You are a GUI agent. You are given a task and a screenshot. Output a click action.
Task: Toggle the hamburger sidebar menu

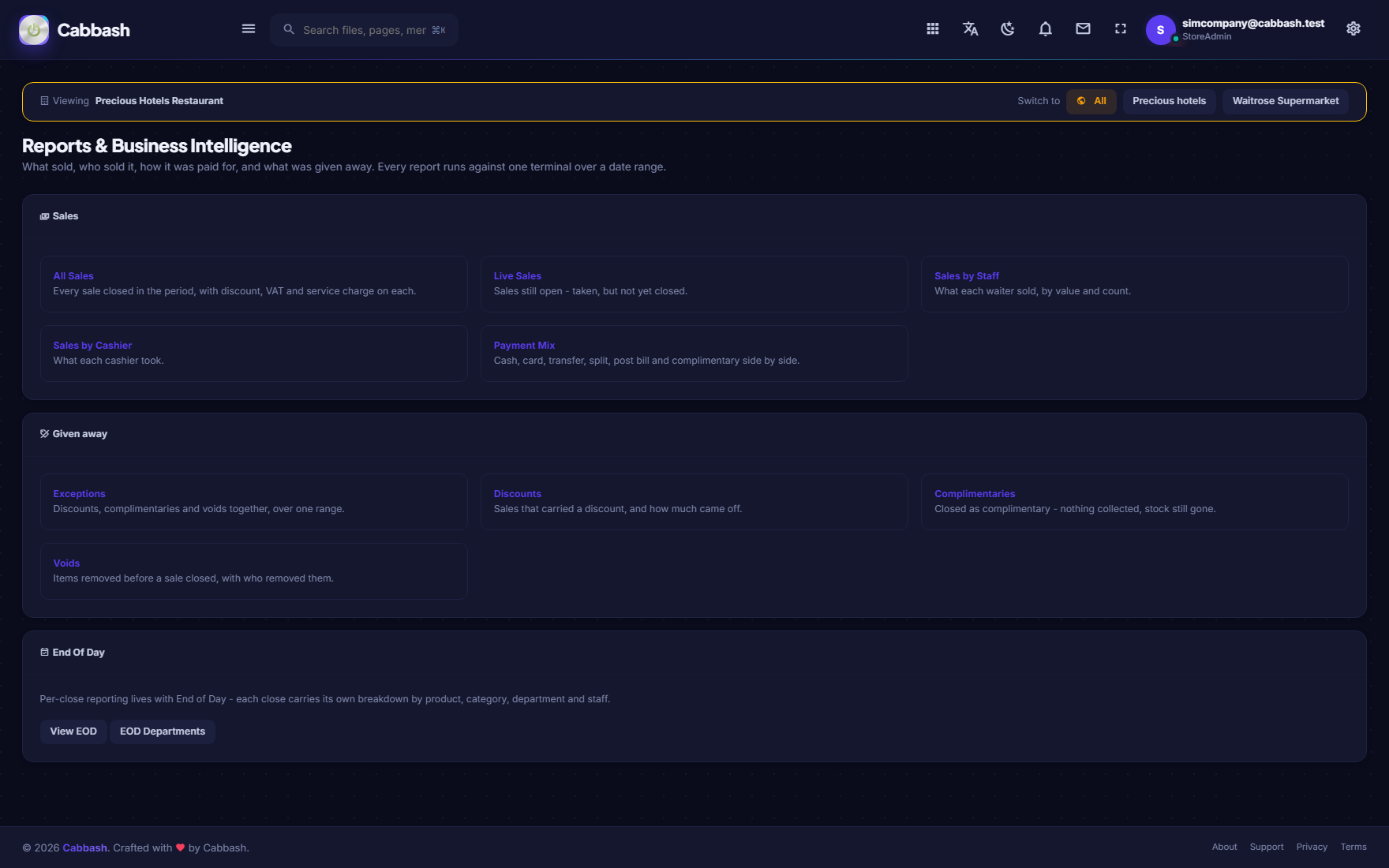coord(249,29)
